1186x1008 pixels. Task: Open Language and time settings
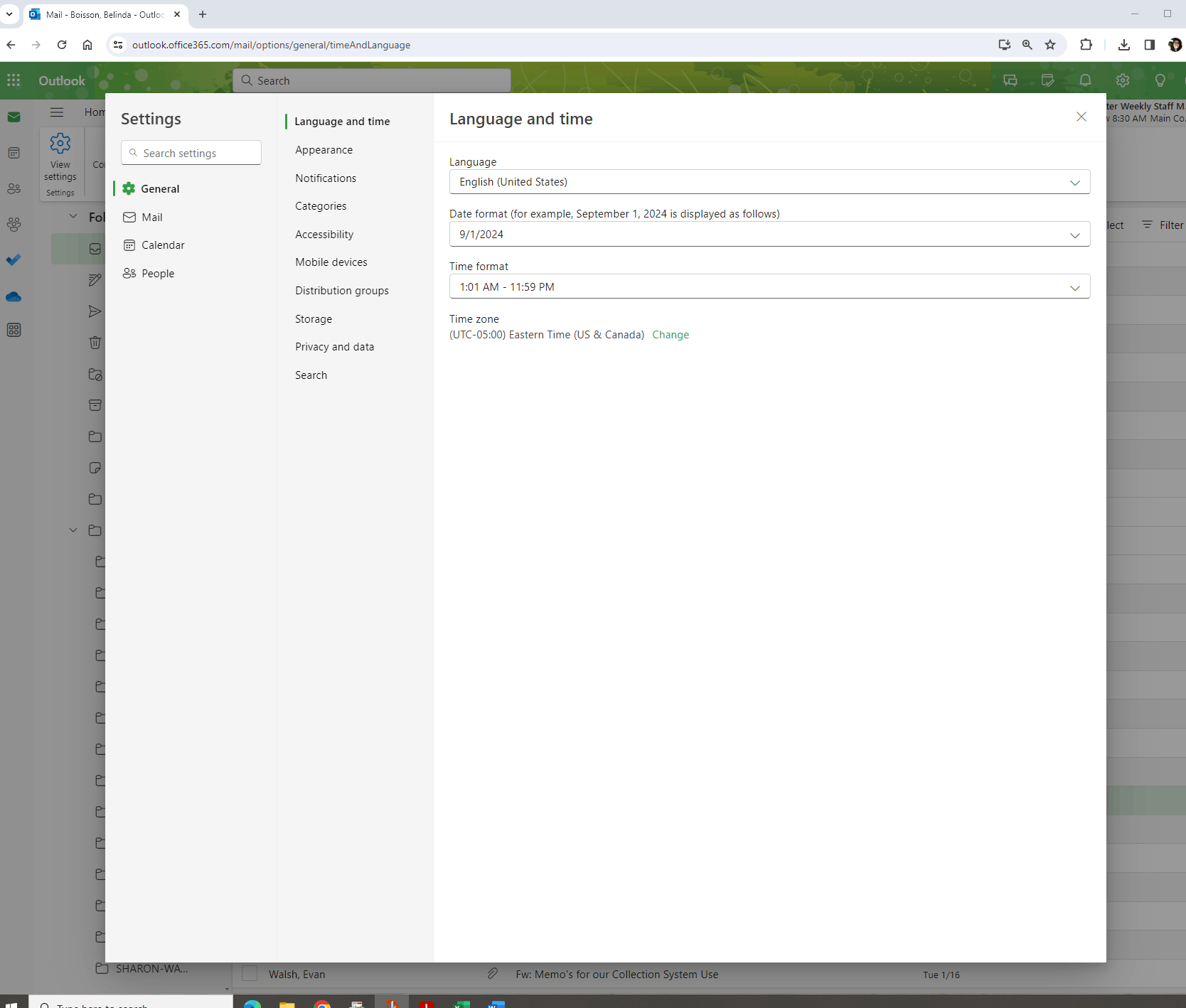342,122
